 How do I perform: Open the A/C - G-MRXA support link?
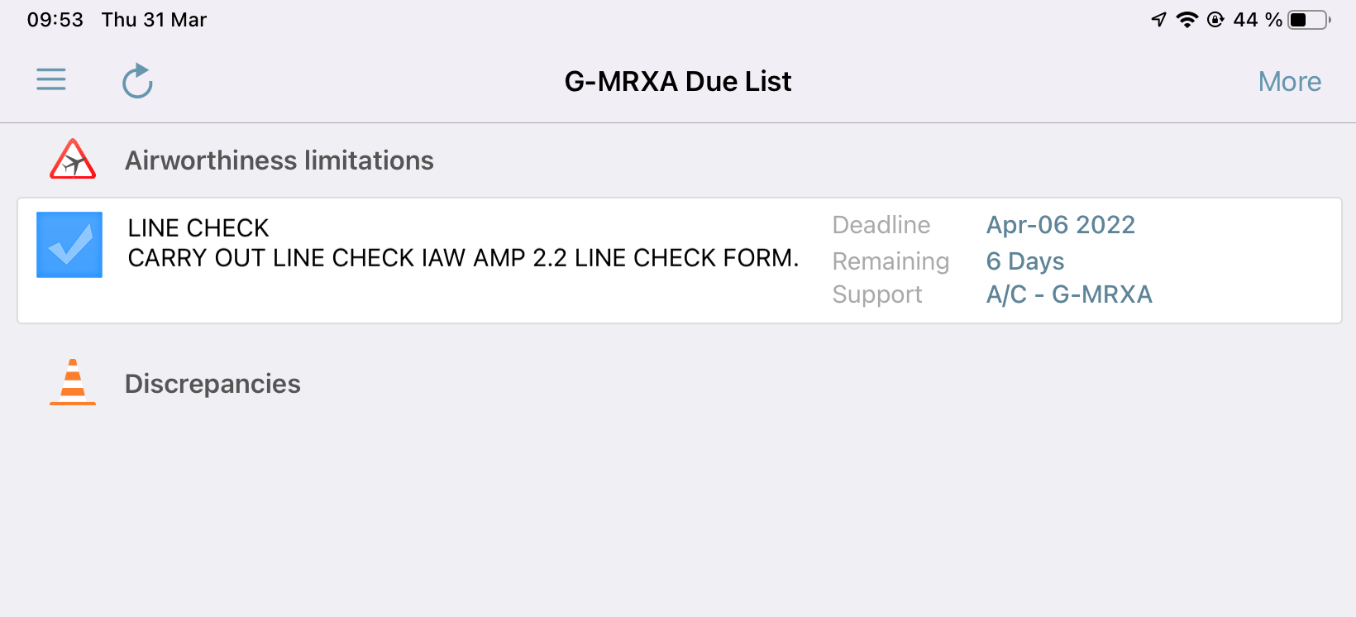[x=1069, y=295]
